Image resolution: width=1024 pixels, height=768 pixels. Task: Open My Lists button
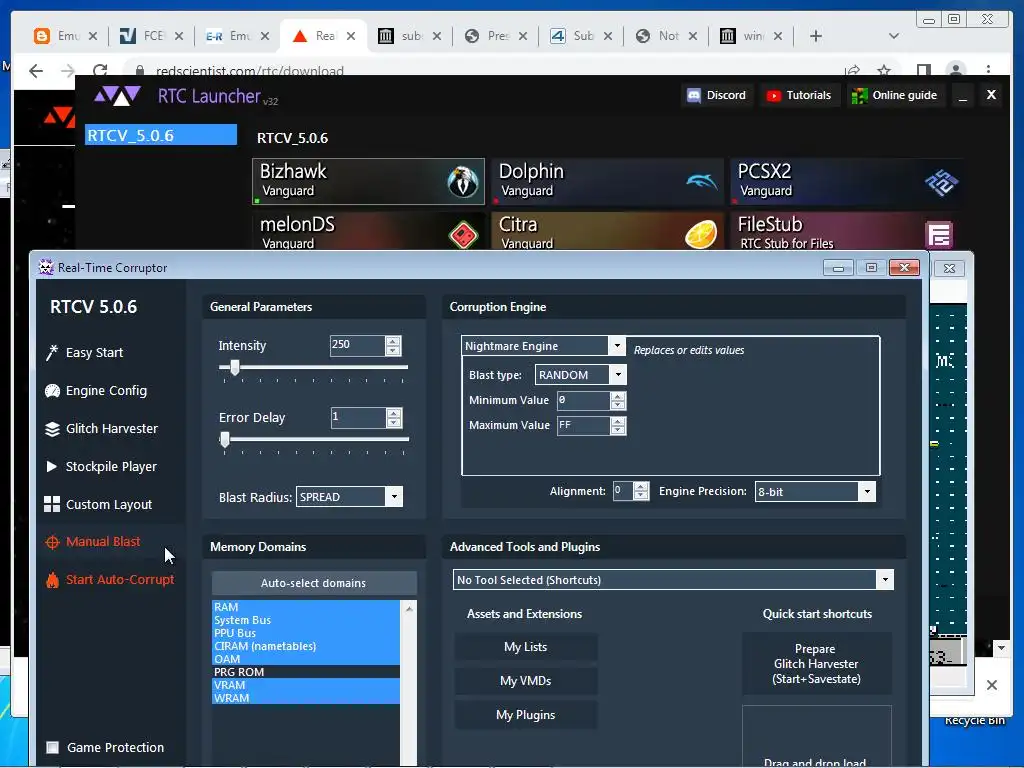tap(526, 647)
